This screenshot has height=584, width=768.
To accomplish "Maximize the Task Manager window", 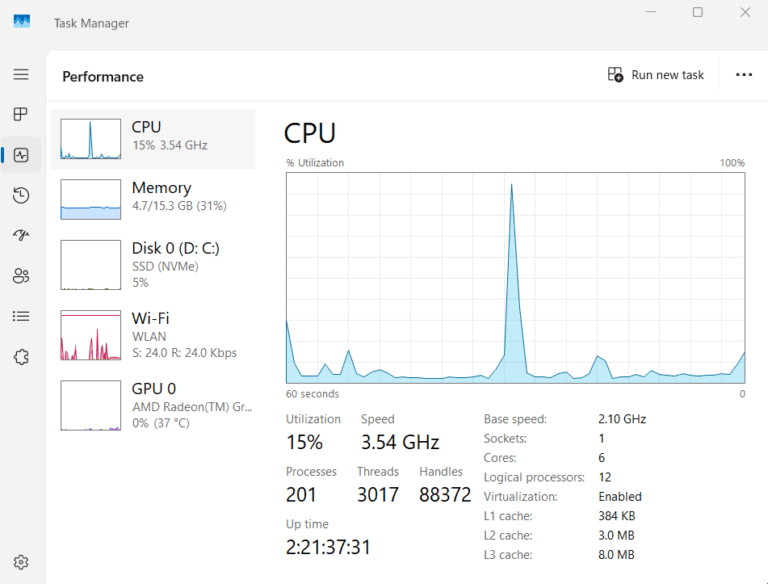I will pos(697,12).
